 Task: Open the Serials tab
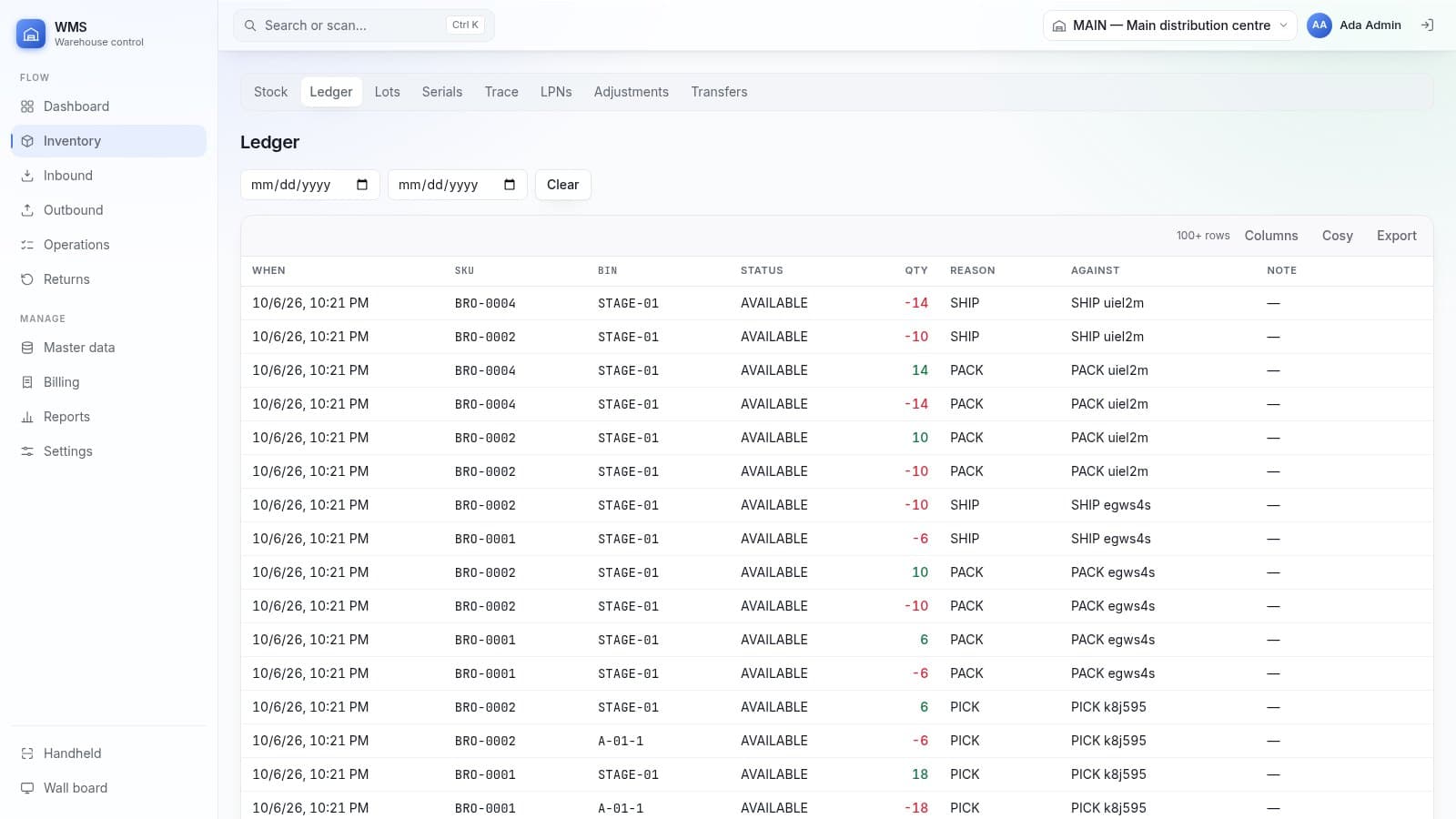pyautogui.click(x=442, y=92)
